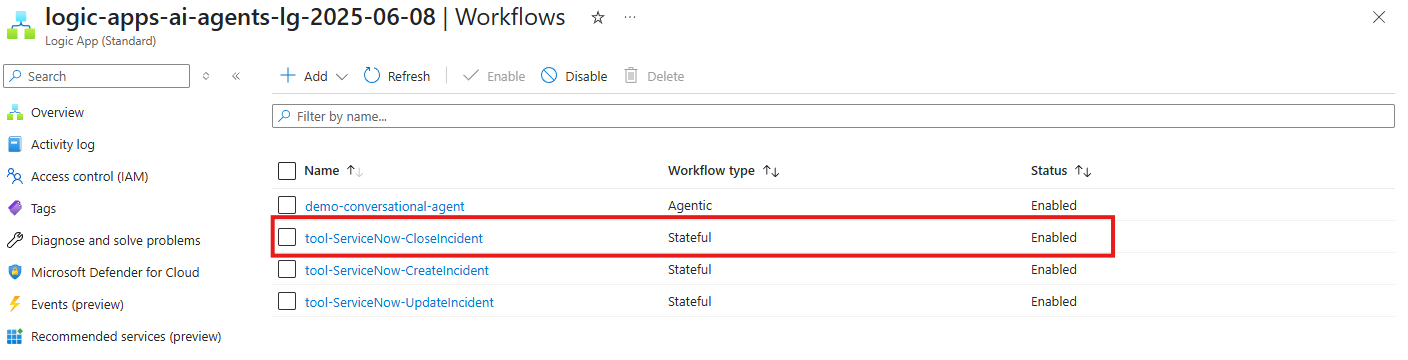
Task: Open demo-conversational-agent workflow
Action: 385,206
